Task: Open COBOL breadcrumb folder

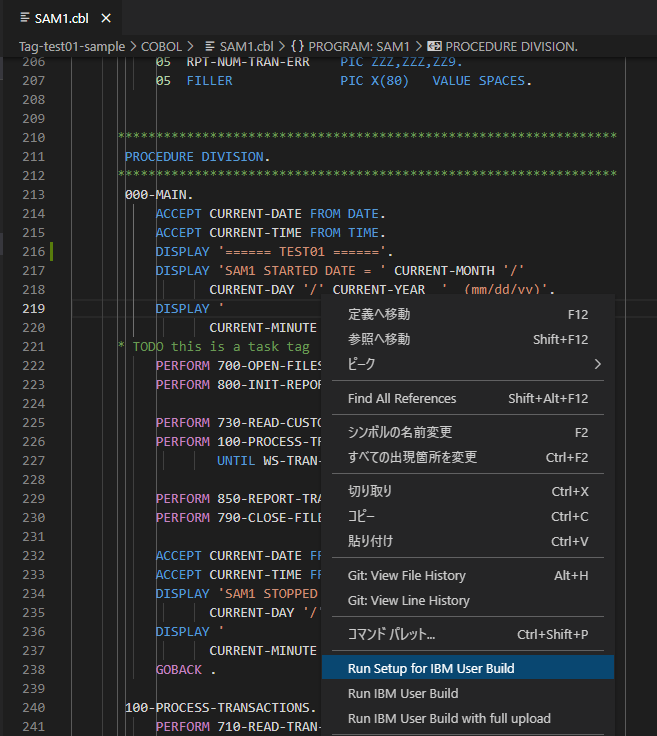Action: 161,46
